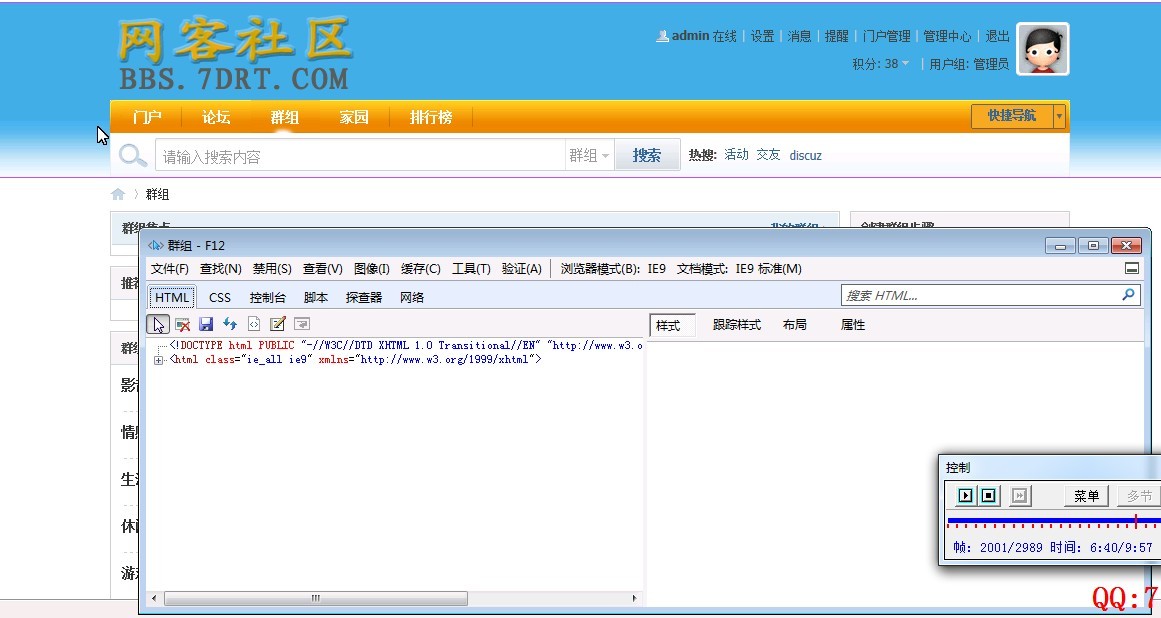1161x618 pixels.
Task: Switch to the 控制台 tab
Action: pos(267,298)
